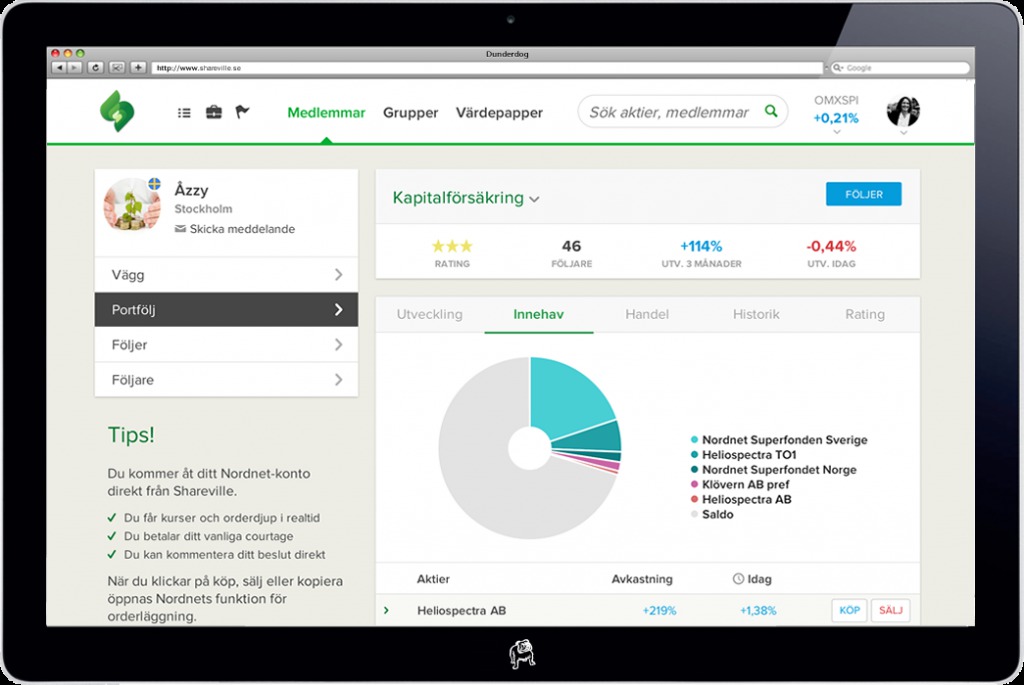
Task: Click Heliospectra TO1 legend swatch
Action: coord(694,454)
